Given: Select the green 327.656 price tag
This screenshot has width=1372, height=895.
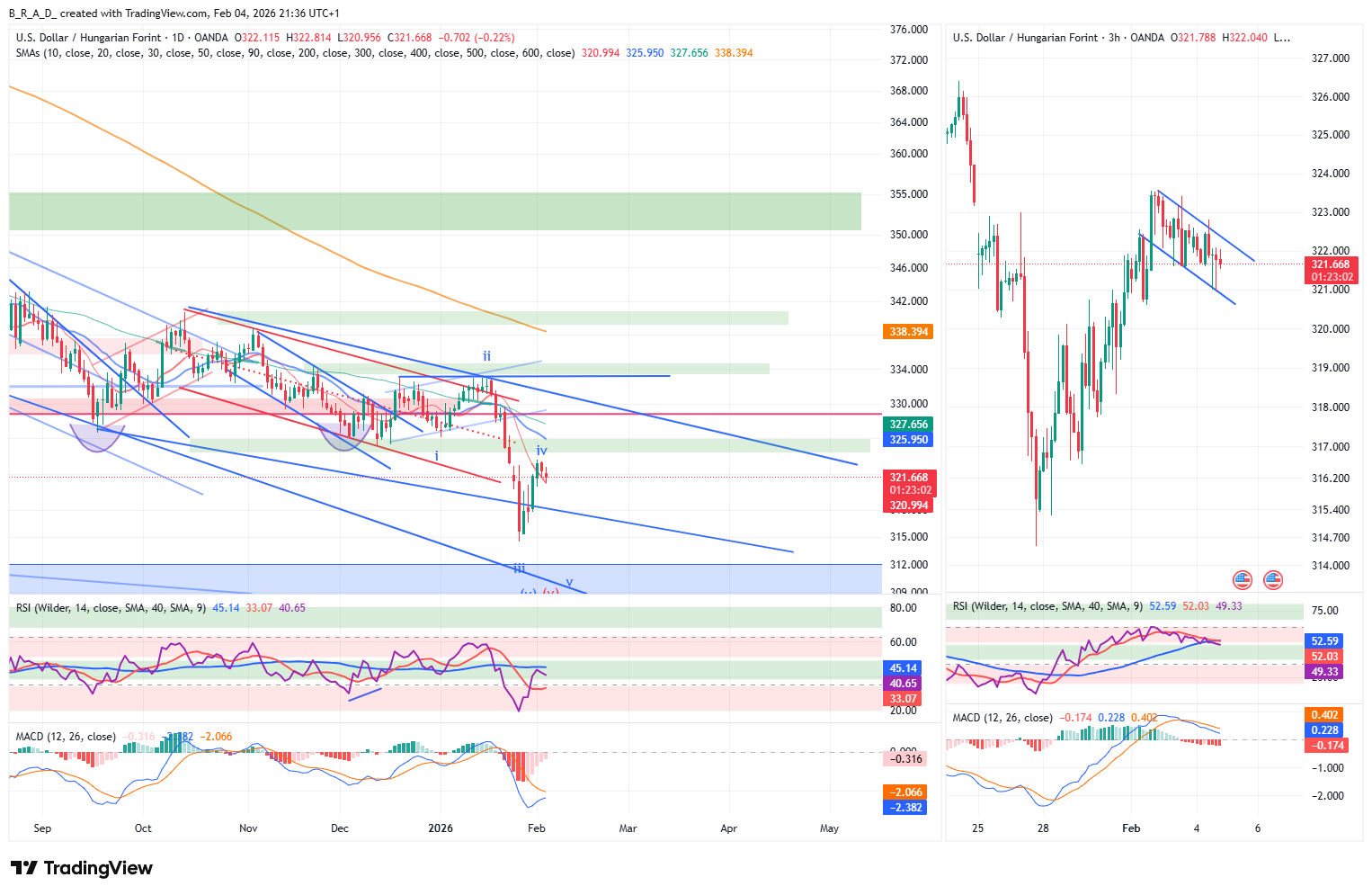Looking at the screenshot, I should pyautogui.click(x=909, y=425).
